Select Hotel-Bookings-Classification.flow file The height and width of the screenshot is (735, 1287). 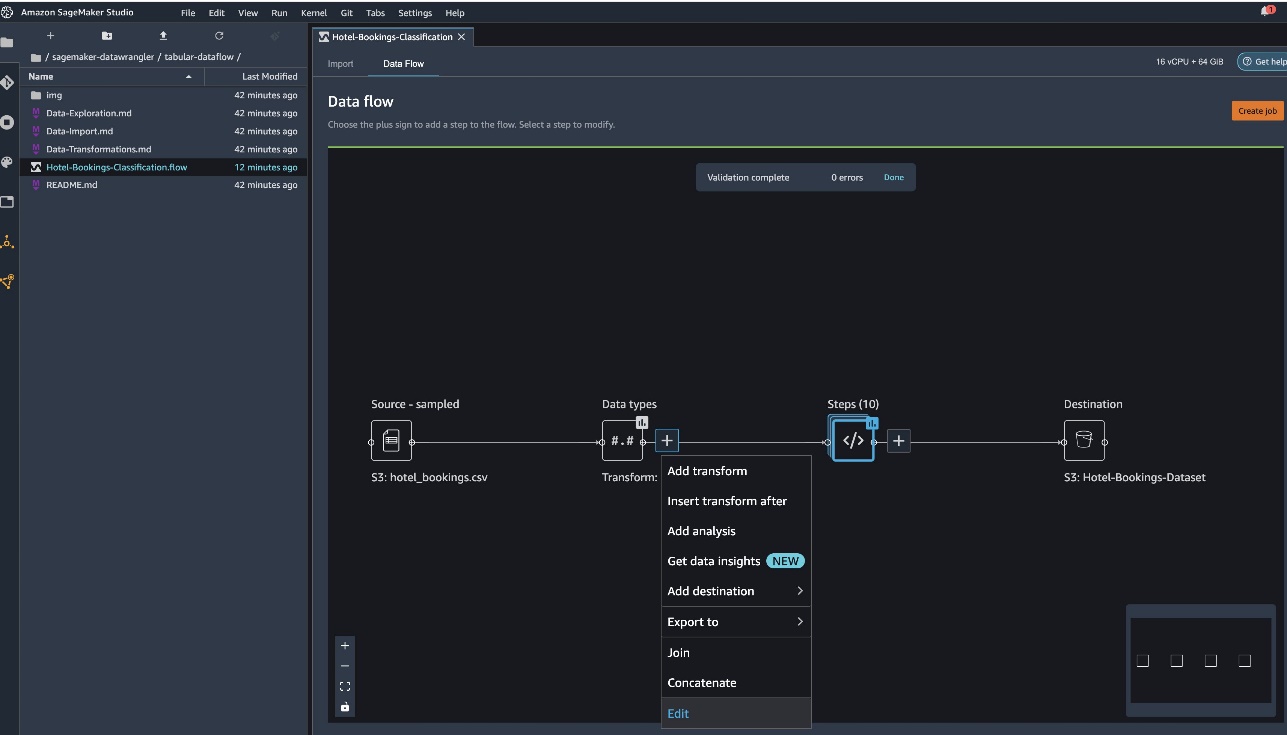(x=164, y=167)
